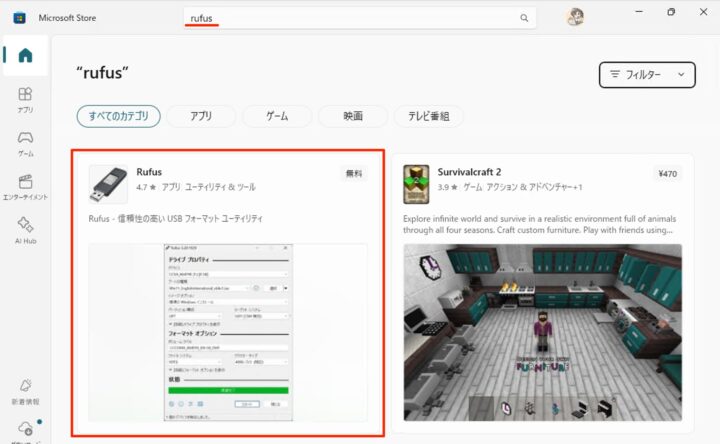This screenshot has height=444, width=720.
Task: Click the 無料 price badge on Rufus
Action: click(x=354, y=174)
